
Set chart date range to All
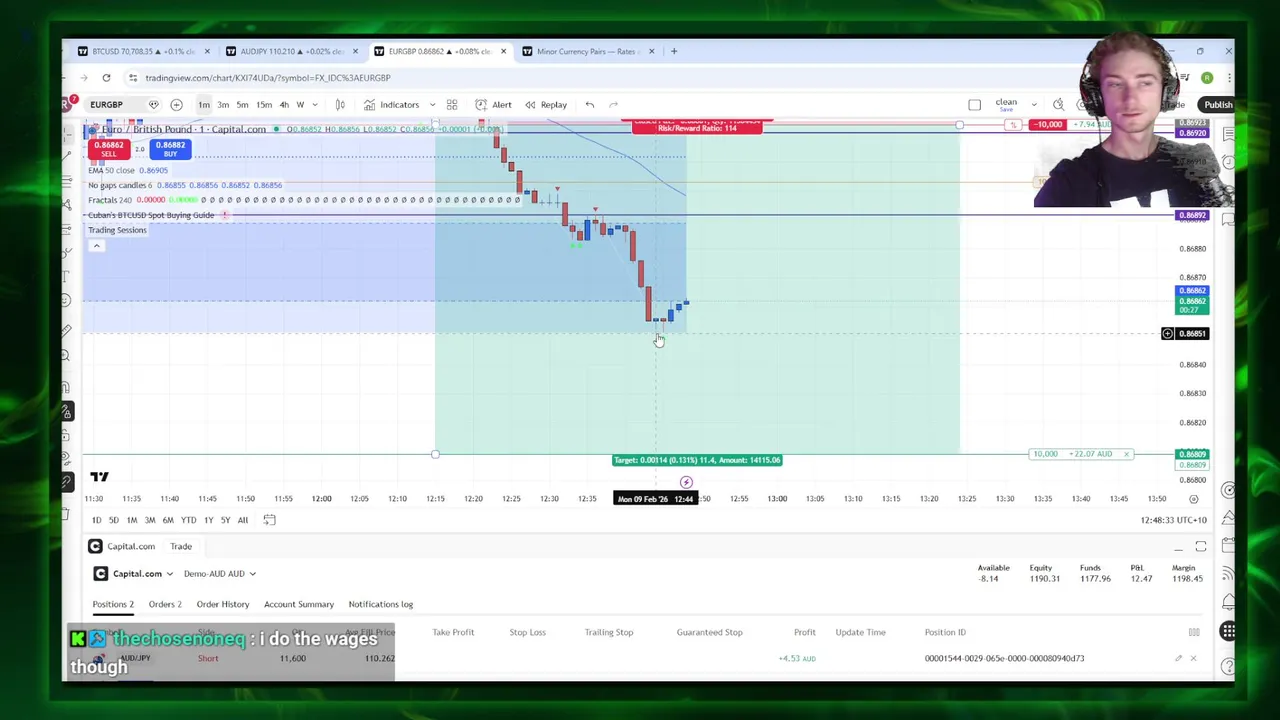(x=242, y=520)
